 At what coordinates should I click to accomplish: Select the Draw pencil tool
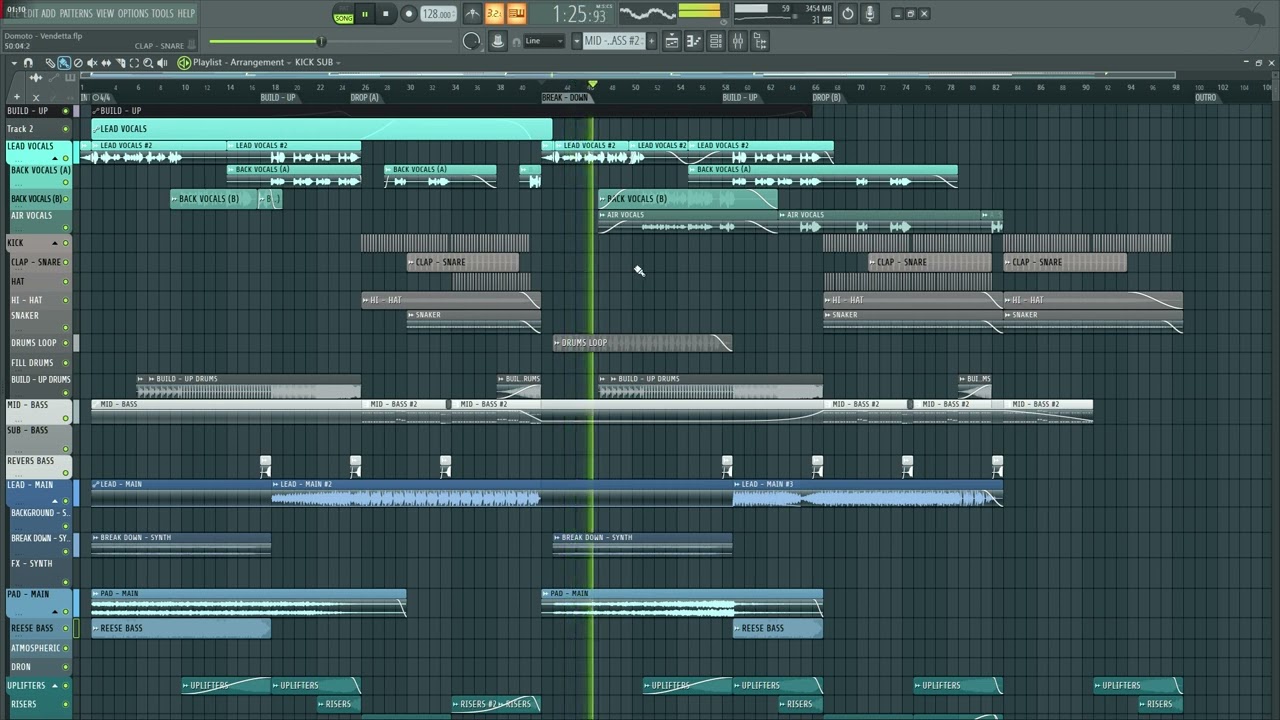[50, 63]
